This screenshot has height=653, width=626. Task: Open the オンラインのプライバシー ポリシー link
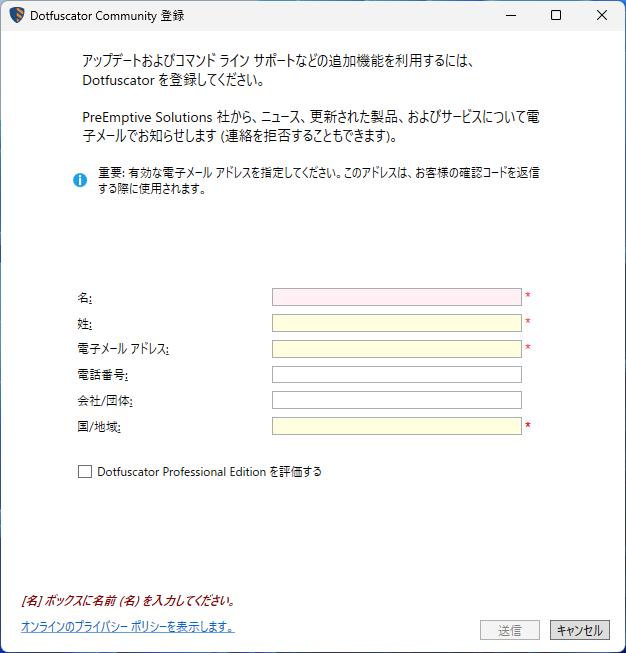coord(128,626)
